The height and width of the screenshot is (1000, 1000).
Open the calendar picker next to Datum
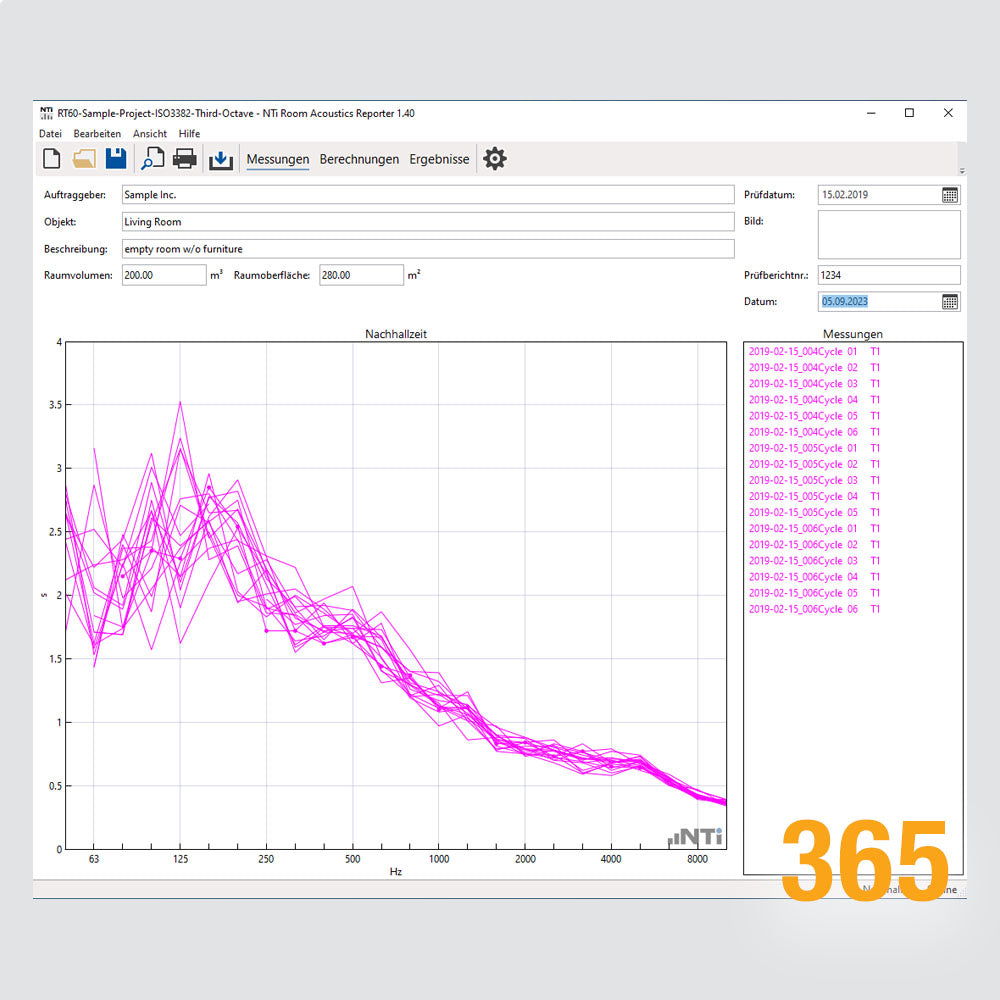(949, 301)
